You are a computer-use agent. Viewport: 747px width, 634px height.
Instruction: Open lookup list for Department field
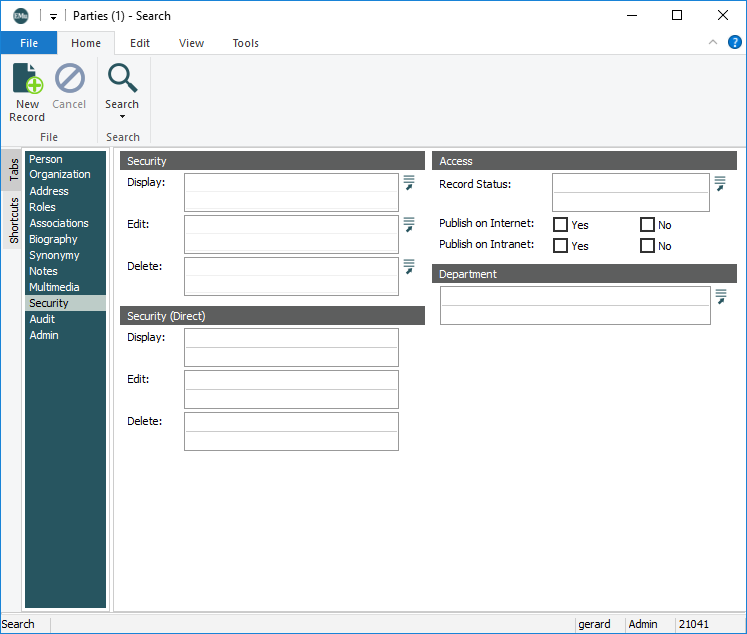coord(720,296)
